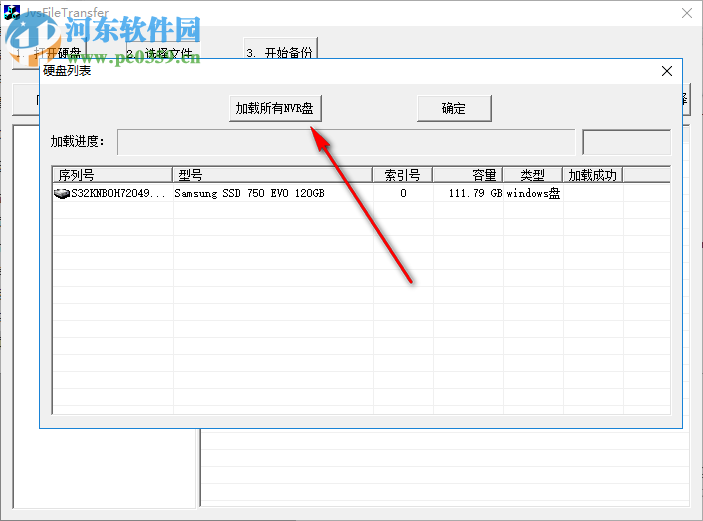Click the 加载成功 column header

tap(593, 175)
